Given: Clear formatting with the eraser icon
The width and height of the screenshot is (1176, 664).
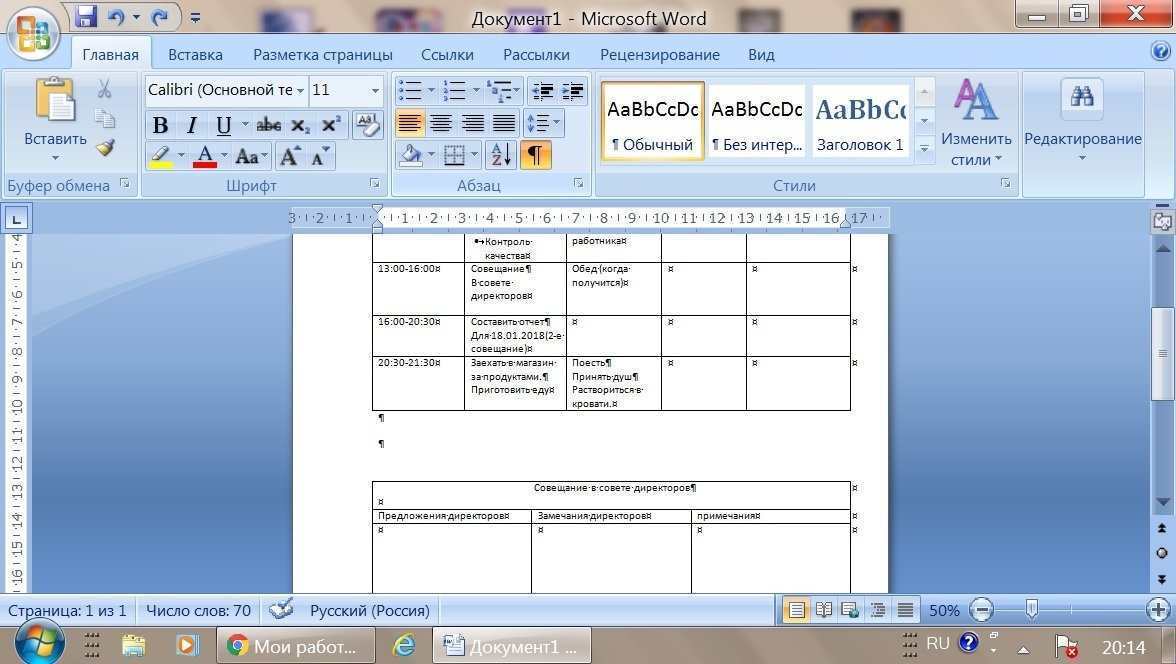Looking at the screenshot, I should pyautogui.click(x=367, y=125).
